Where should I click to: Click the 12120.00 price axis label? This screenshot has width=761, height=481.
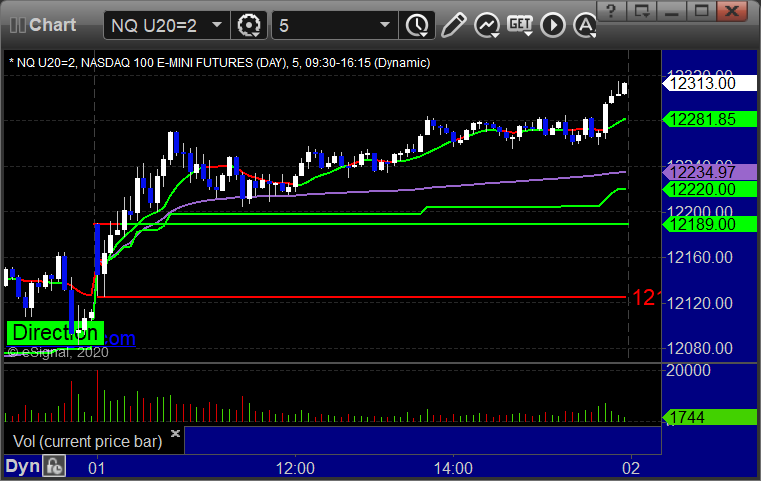pyautogui.click(x=699, y=303)
